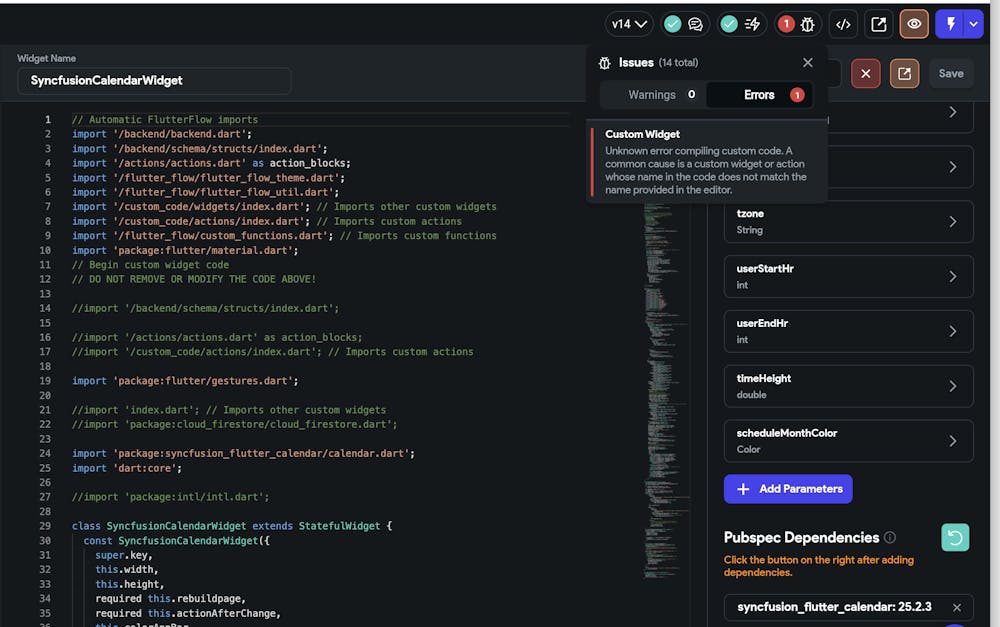Screen dimensions: 1000x627
Task: Close the Issues panel
Action: point(808,62)
